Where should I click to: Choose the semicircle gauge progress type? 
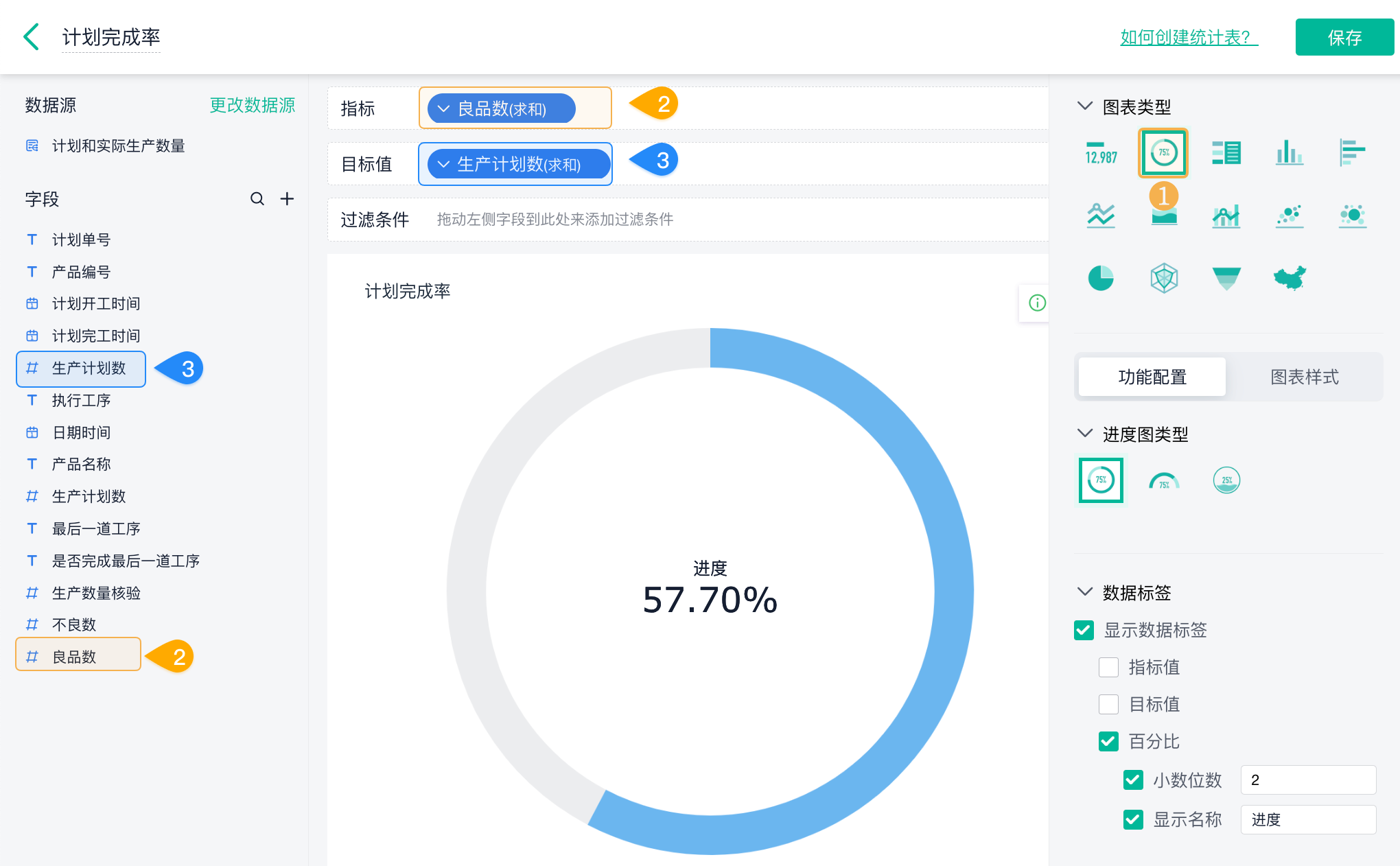tap(1164, 480)
